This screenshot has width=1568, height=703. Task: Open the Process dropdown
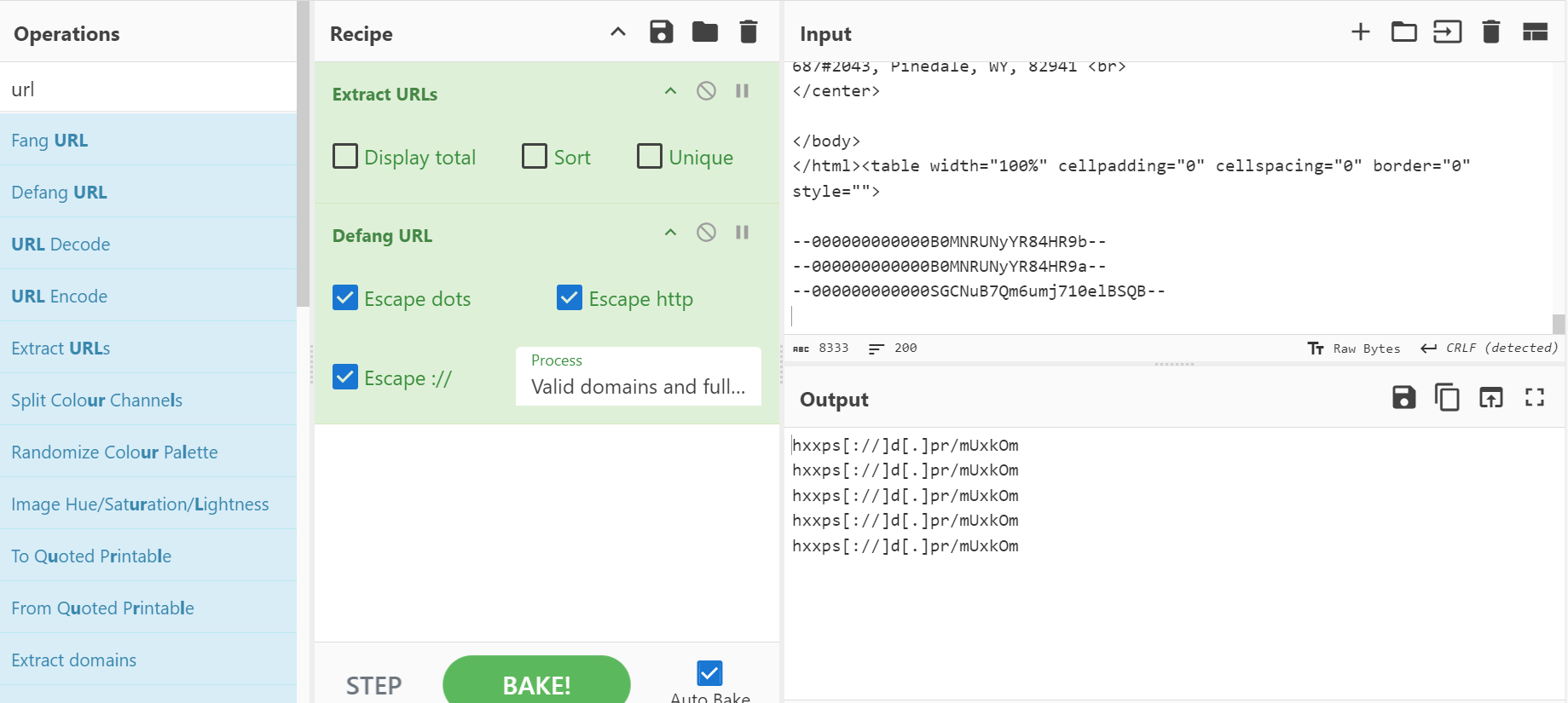tap(639, 376)
